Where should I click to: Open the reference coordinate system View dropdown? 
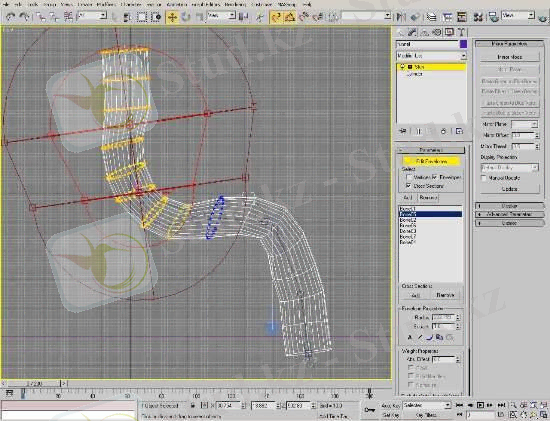point(221,16)
